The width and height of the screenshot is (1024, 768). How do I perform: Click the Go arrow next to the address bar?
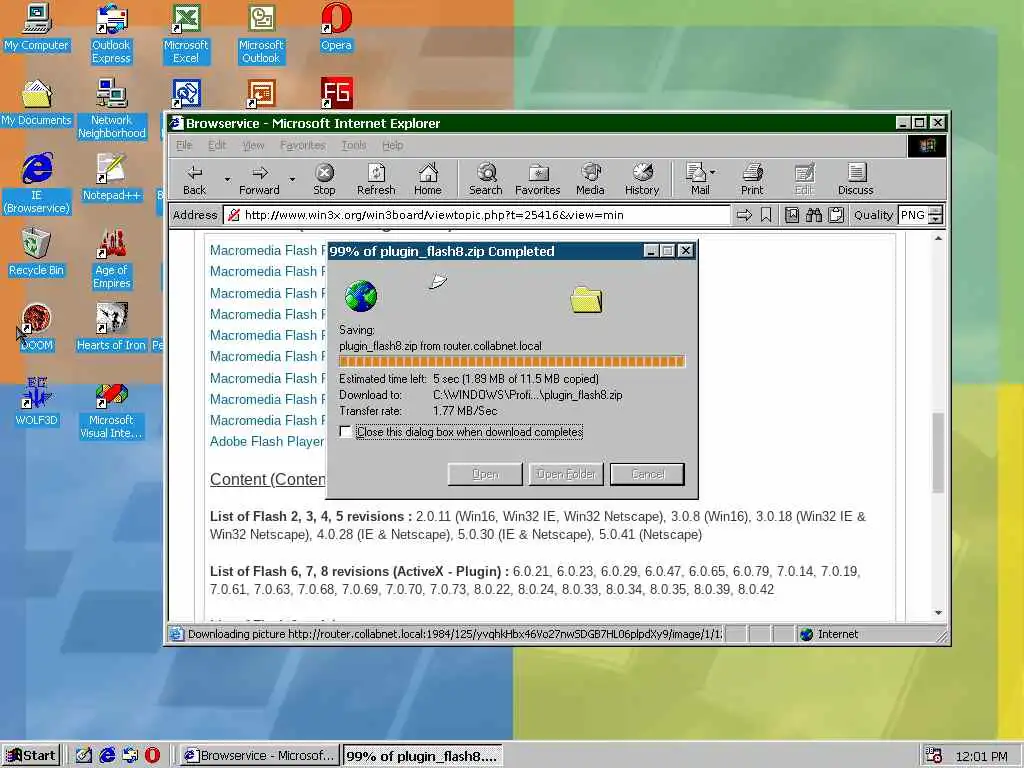[744, 215]
